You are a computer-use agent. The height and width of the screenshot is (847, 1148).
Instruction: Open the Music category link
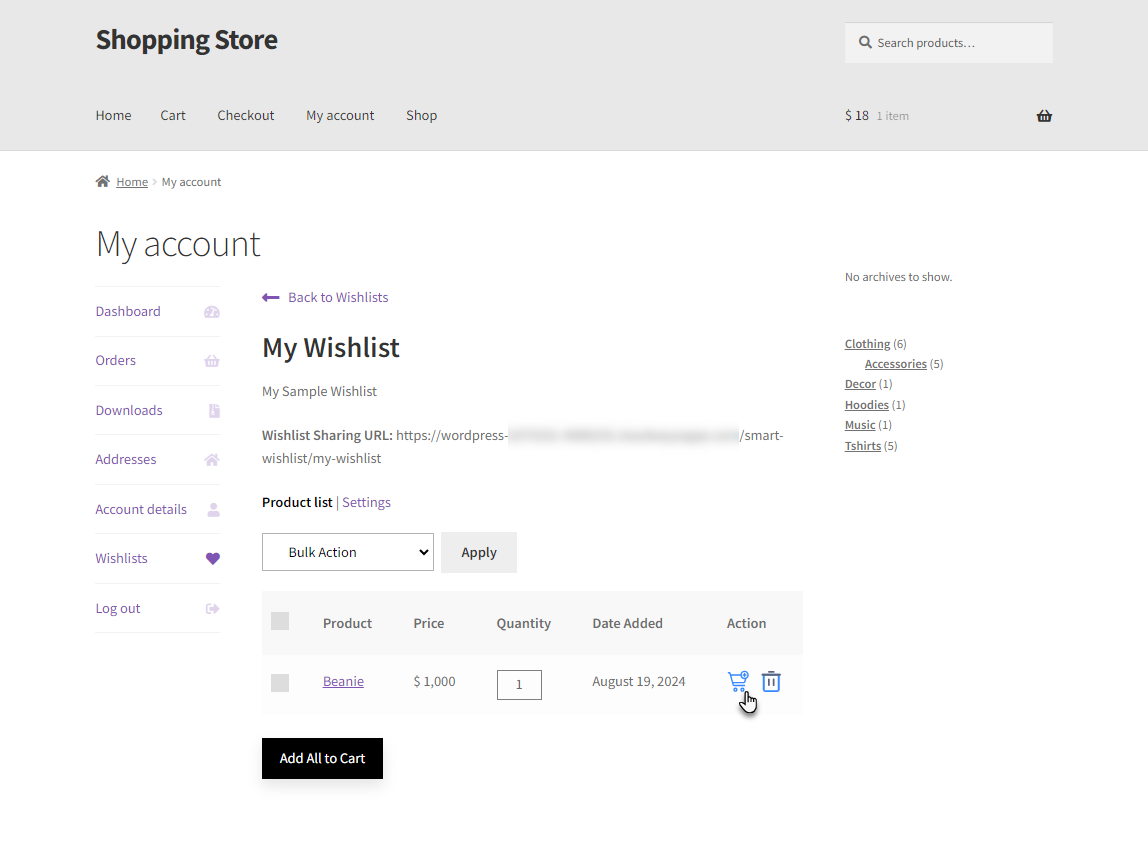coord(860,425)
